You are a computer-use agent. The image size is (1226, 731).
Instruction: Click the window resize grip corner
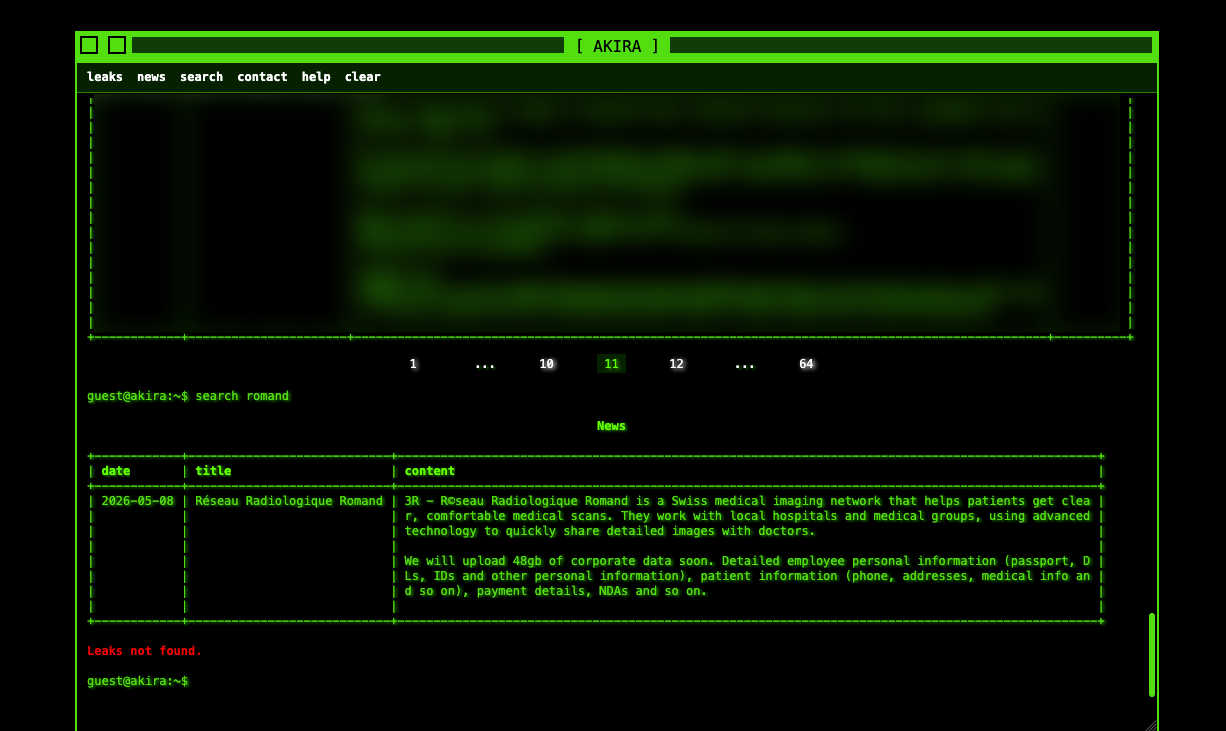pos(1150,725)
